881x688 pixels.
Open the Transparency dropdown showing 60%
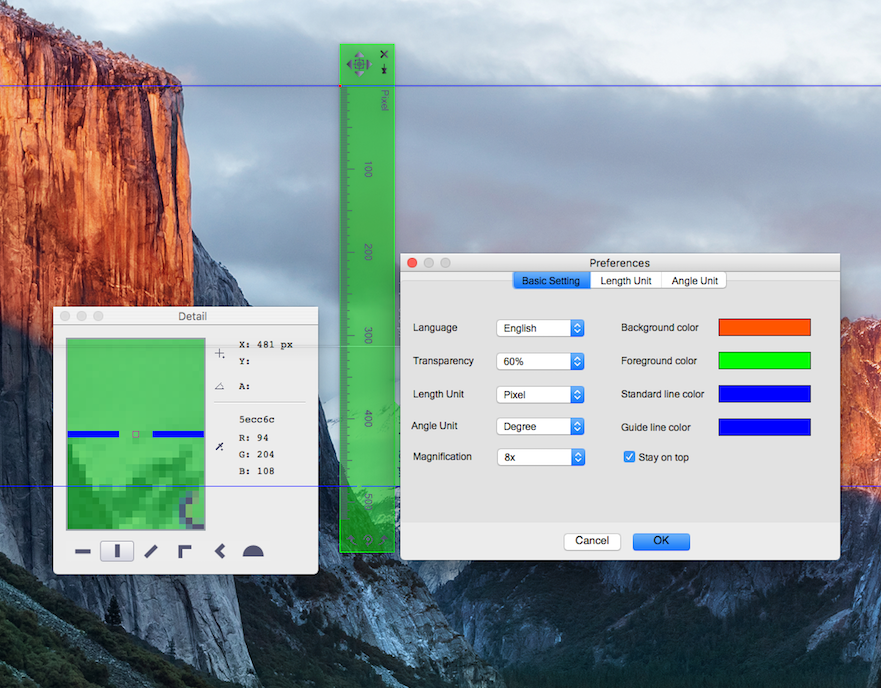pyautogui.click(x=540, y=361)
